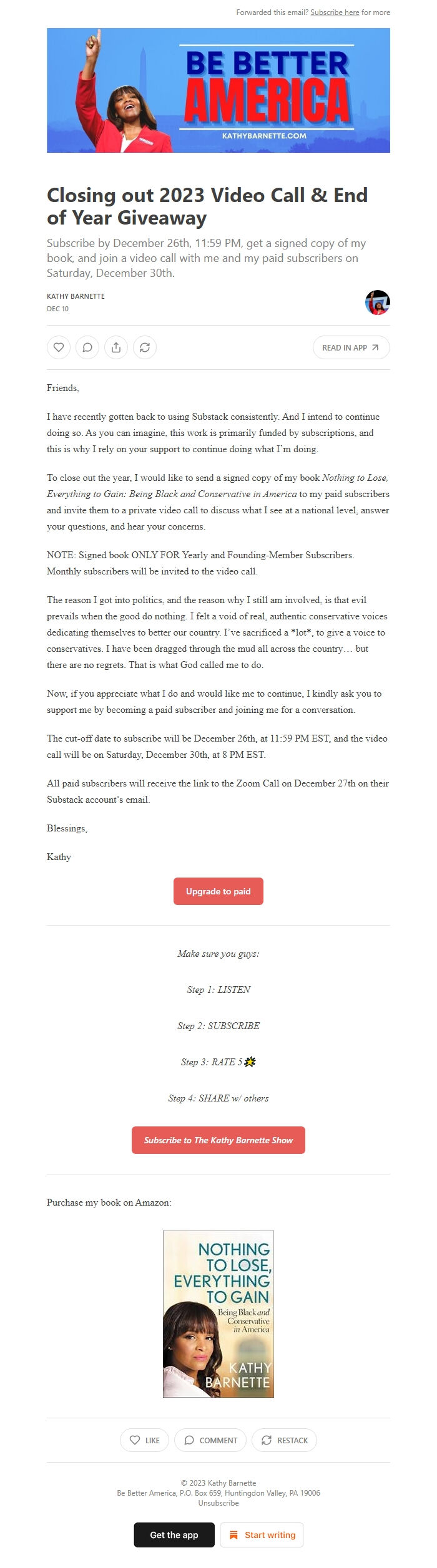The image size is (437, 1568).
Task: Open the Subscribe here link at the top
Action: [x=335, y=12]
